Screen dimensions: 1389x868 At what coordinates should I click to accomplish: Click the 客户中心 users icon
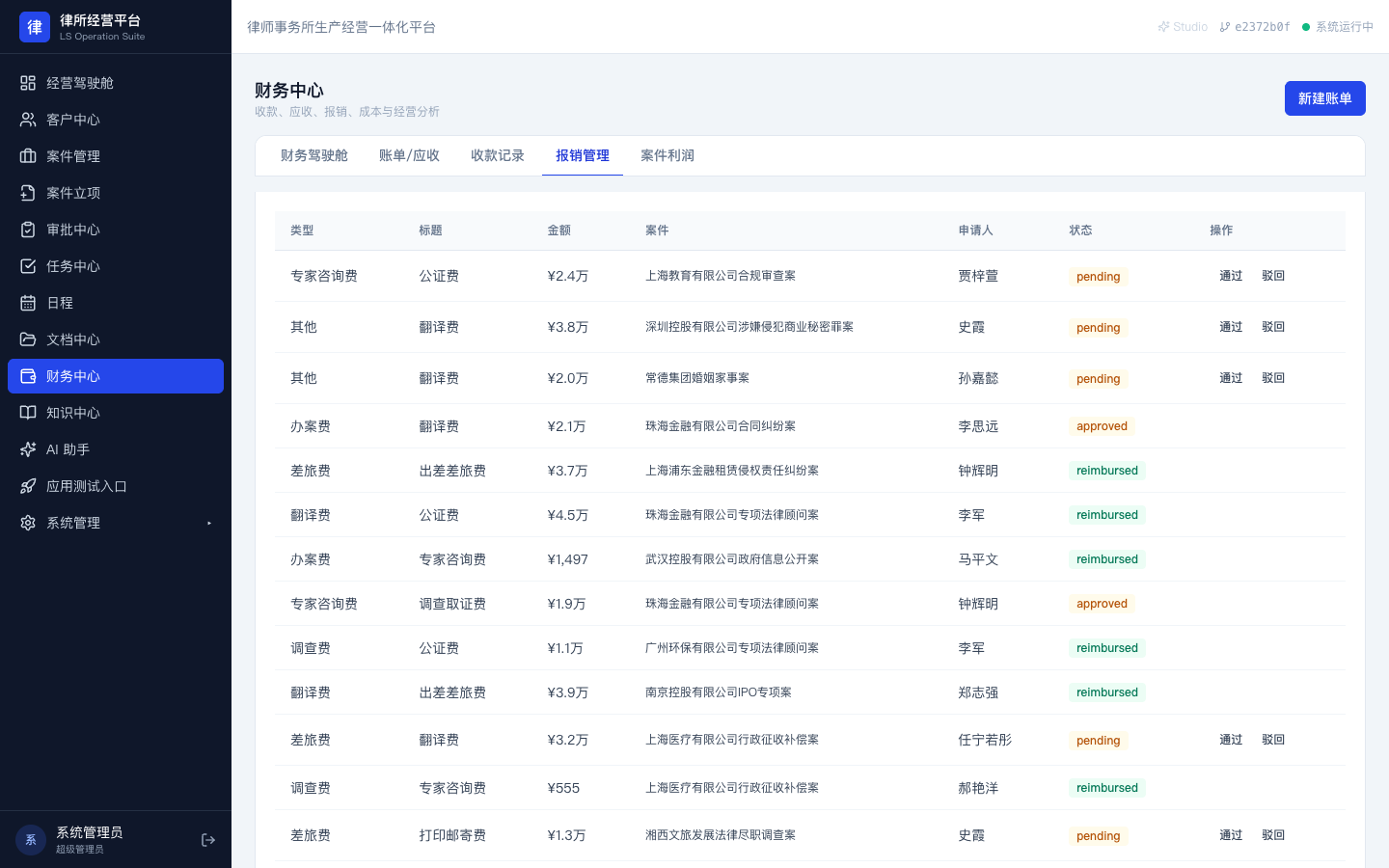point(28,120)
